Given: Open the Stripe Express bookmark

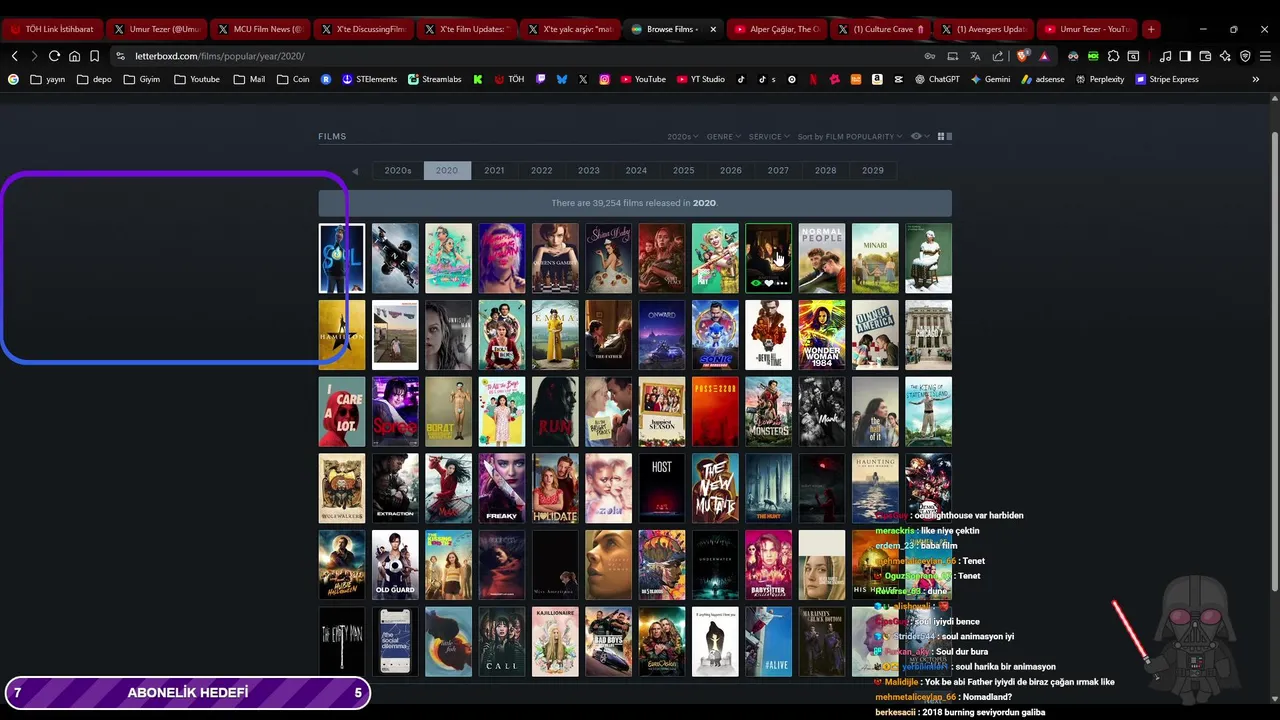Looking at the screenshot, I should [1167, 79].
